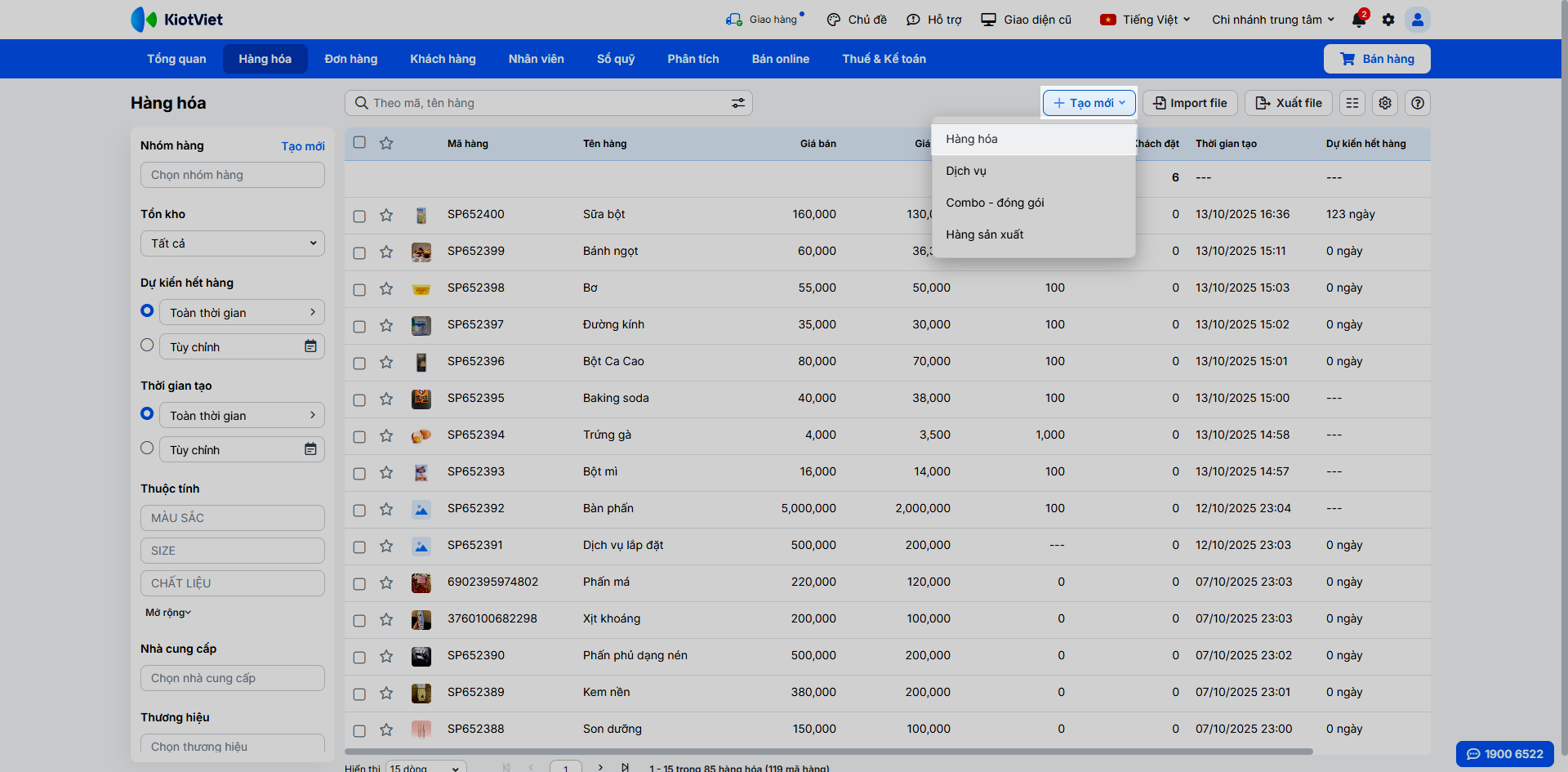Switch the list view layout icon
This screenshot has width=1568, height=772.
(1352, 103)
